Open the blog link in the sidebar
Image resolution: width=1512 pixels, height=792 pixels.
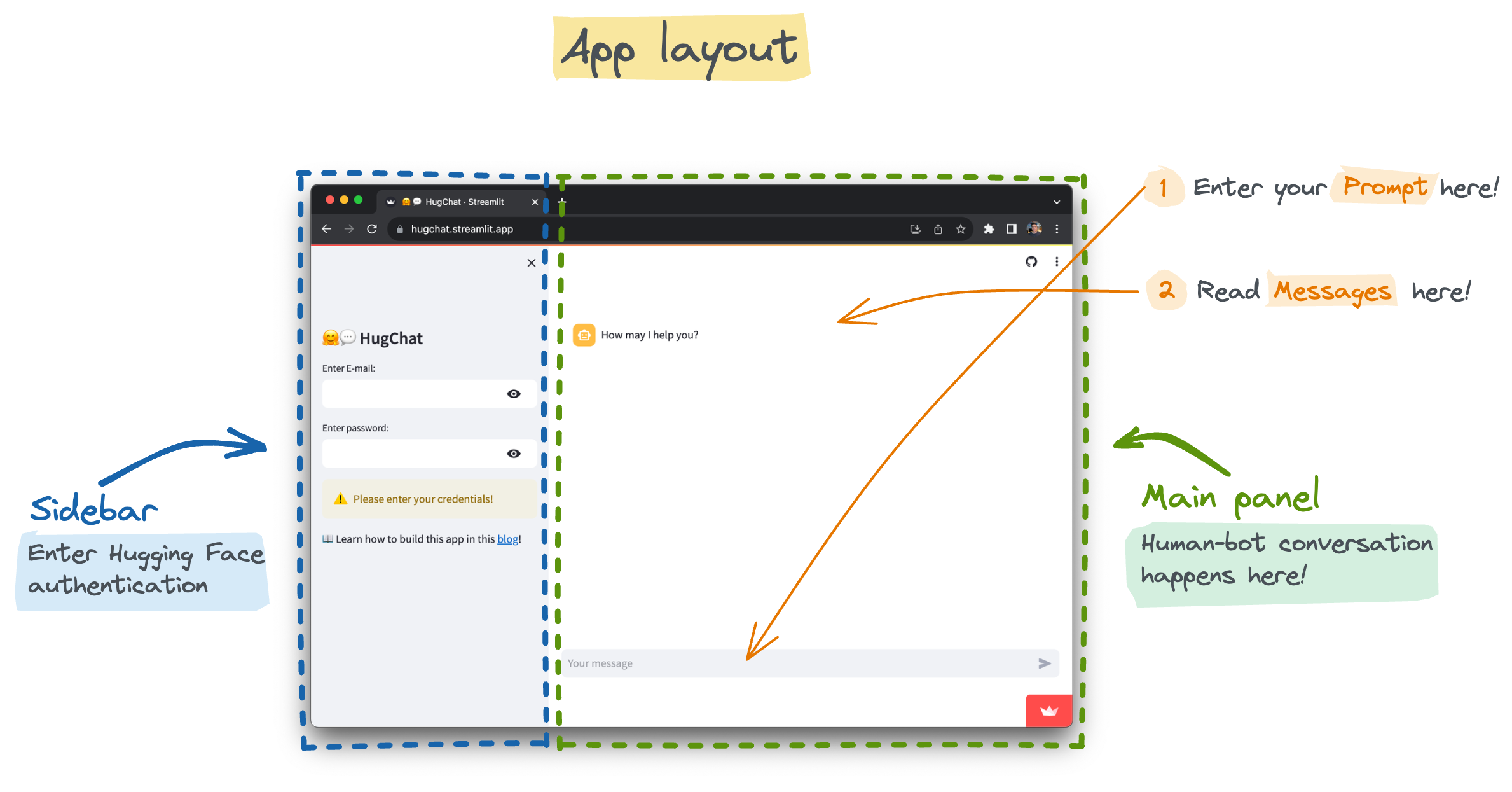point(507,539)
